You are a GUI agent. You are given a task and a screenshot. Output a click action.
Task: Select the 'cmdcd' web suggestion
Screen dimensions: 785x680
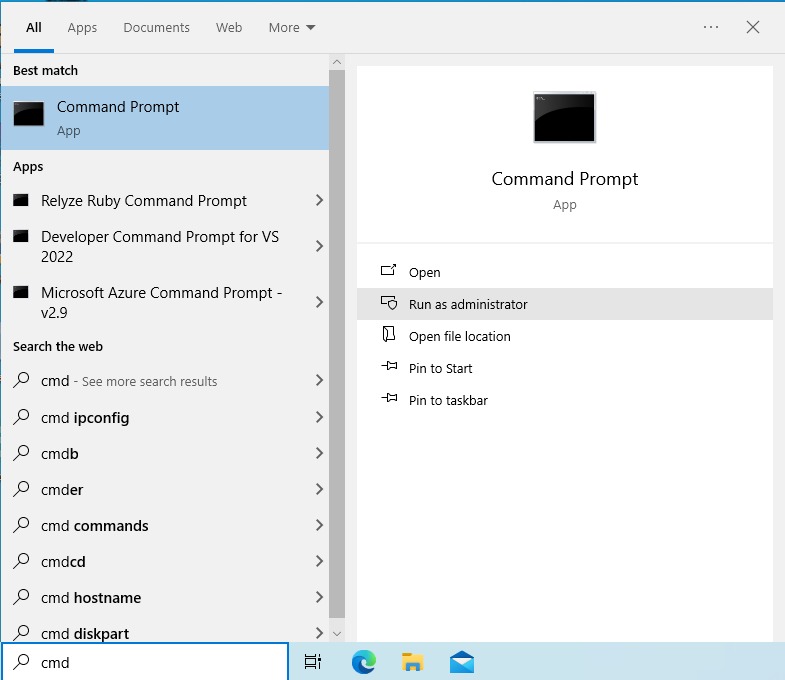165,561
